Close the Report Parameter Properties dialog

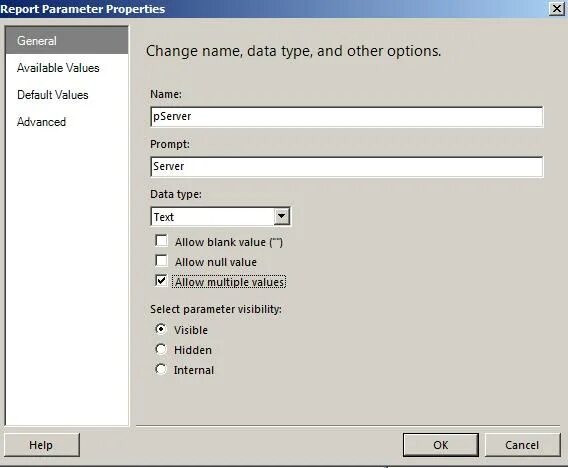[557, 8]
